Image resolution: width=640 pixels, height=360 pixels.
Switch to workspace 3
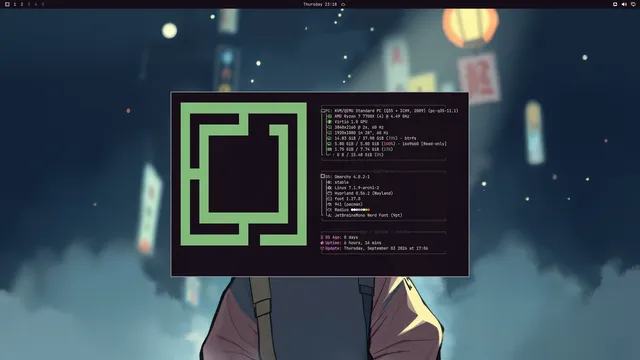coord(29,4)
